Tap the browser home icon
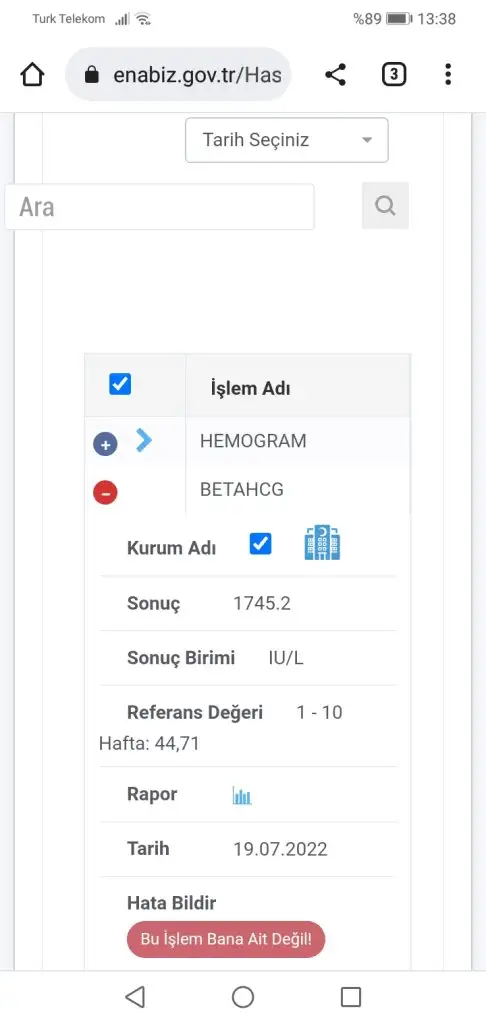 point(33,75)
